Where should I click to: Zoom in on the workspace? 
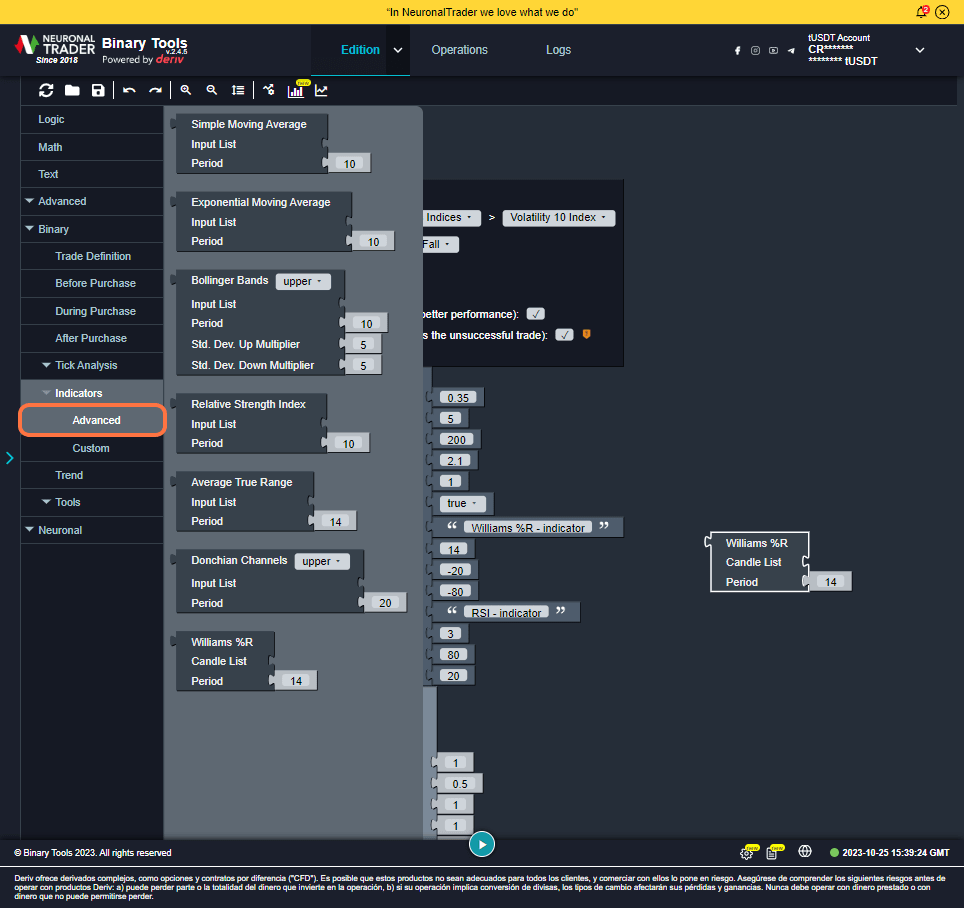tap(186, 90)
